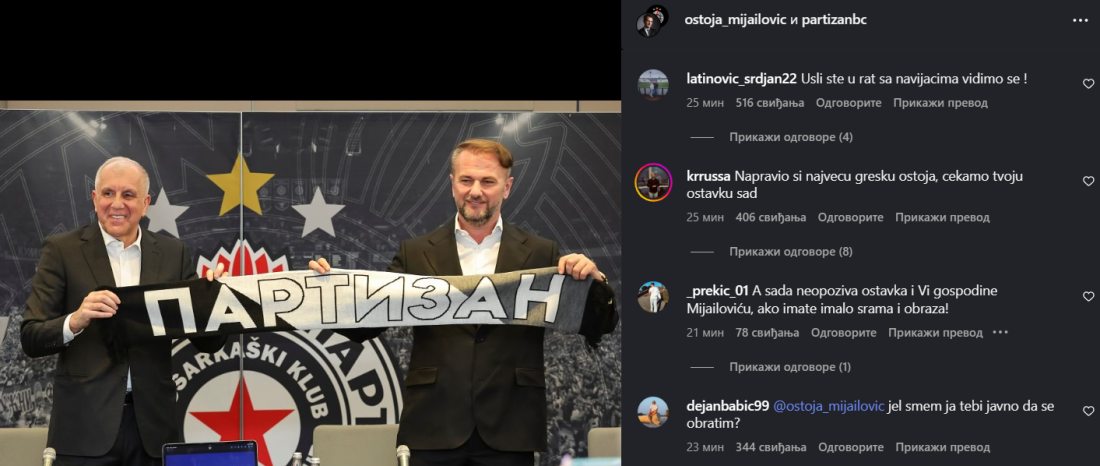Open krrussa story ring avatar
Image resolution: width=1100 pixels, height=466 pixels.
(653, 182)
